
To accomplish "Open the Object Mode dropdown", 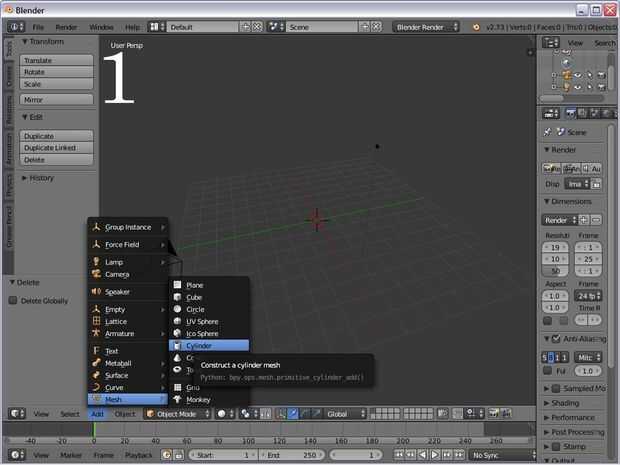I will click(177, 414).
